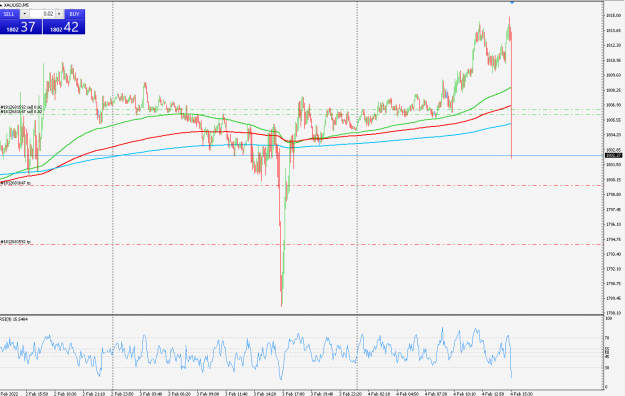Image resolution: width=625 pixels, height=396 pixels.
Task: Increase lot volume with the arrow beside BUY
Action: (x=59, y=14)
